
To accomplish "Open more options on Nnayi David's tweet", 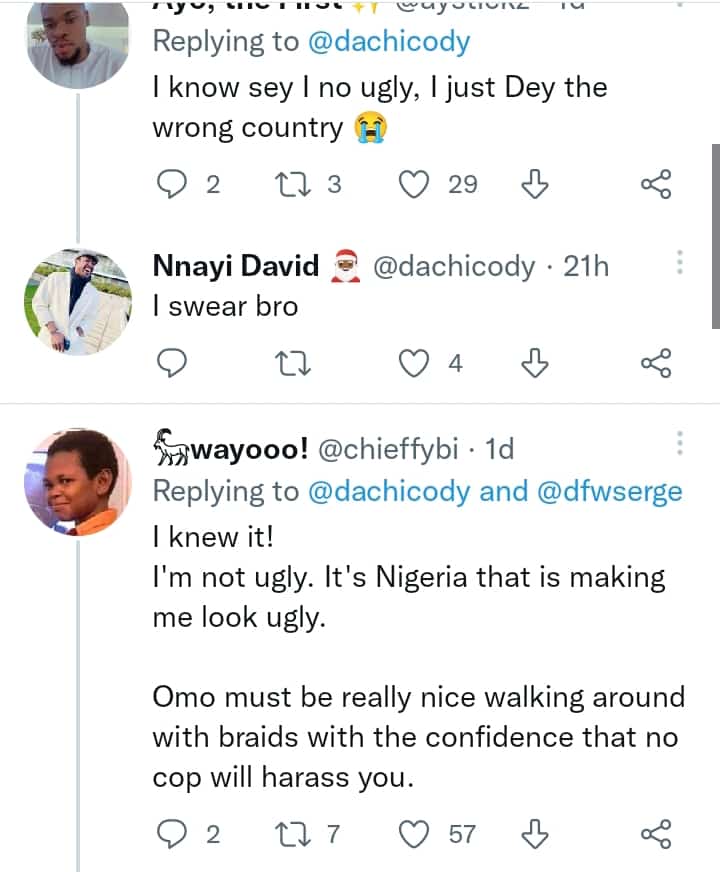I will 680,263.
